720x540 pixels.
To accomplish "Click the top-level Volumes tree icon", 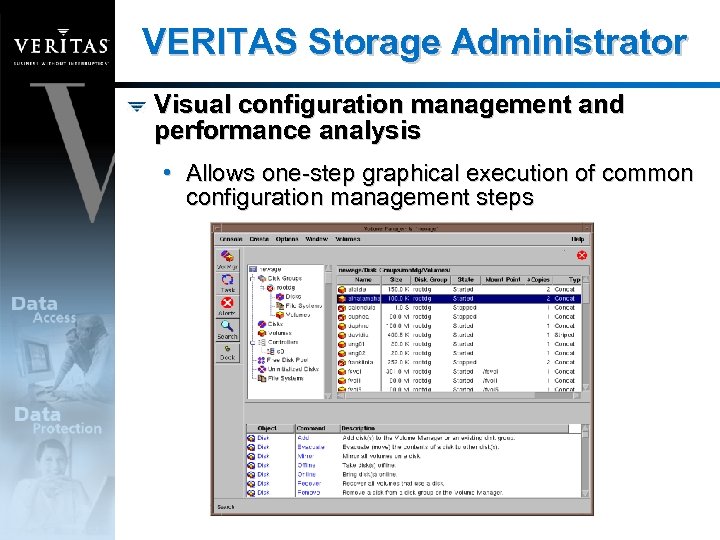I will click(262, 333).
